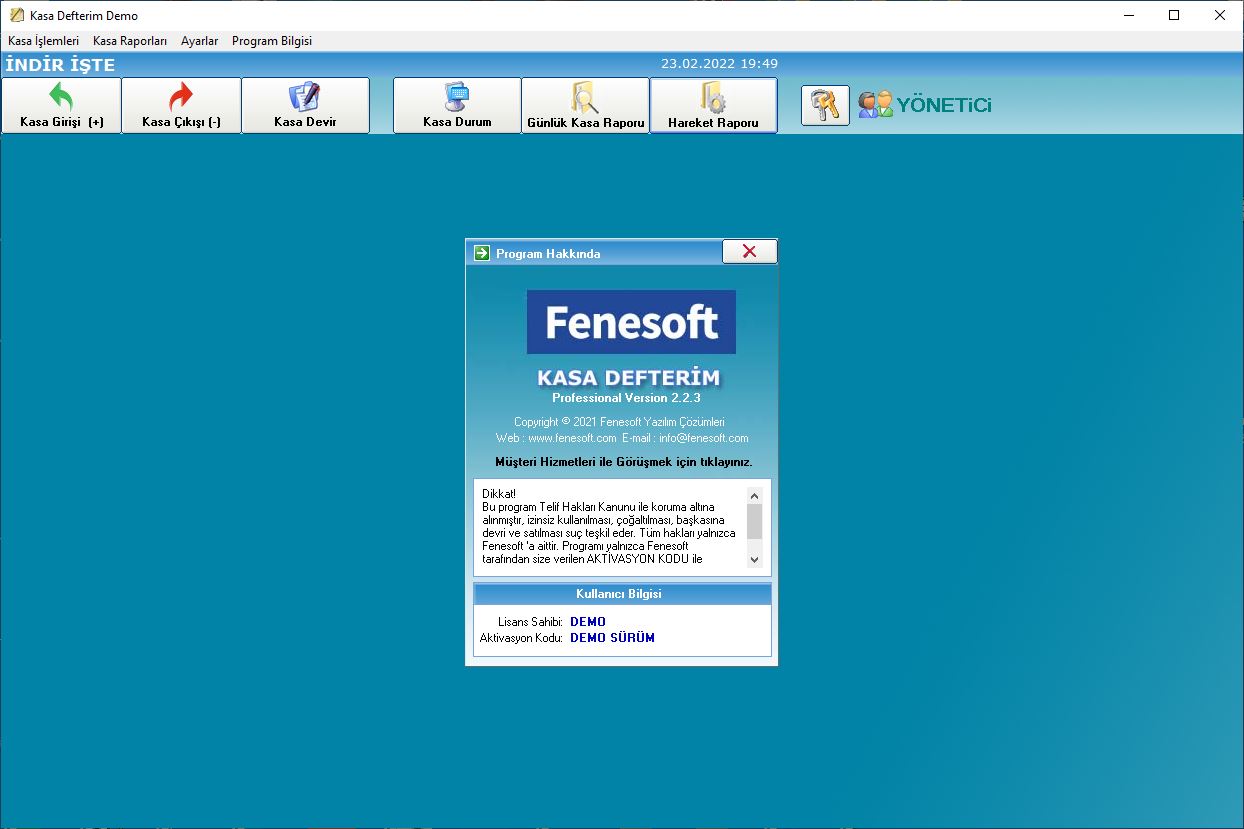Click the license text scrollbar up arrow
The image size is (1244, 829).
click(x=754, y=495)
